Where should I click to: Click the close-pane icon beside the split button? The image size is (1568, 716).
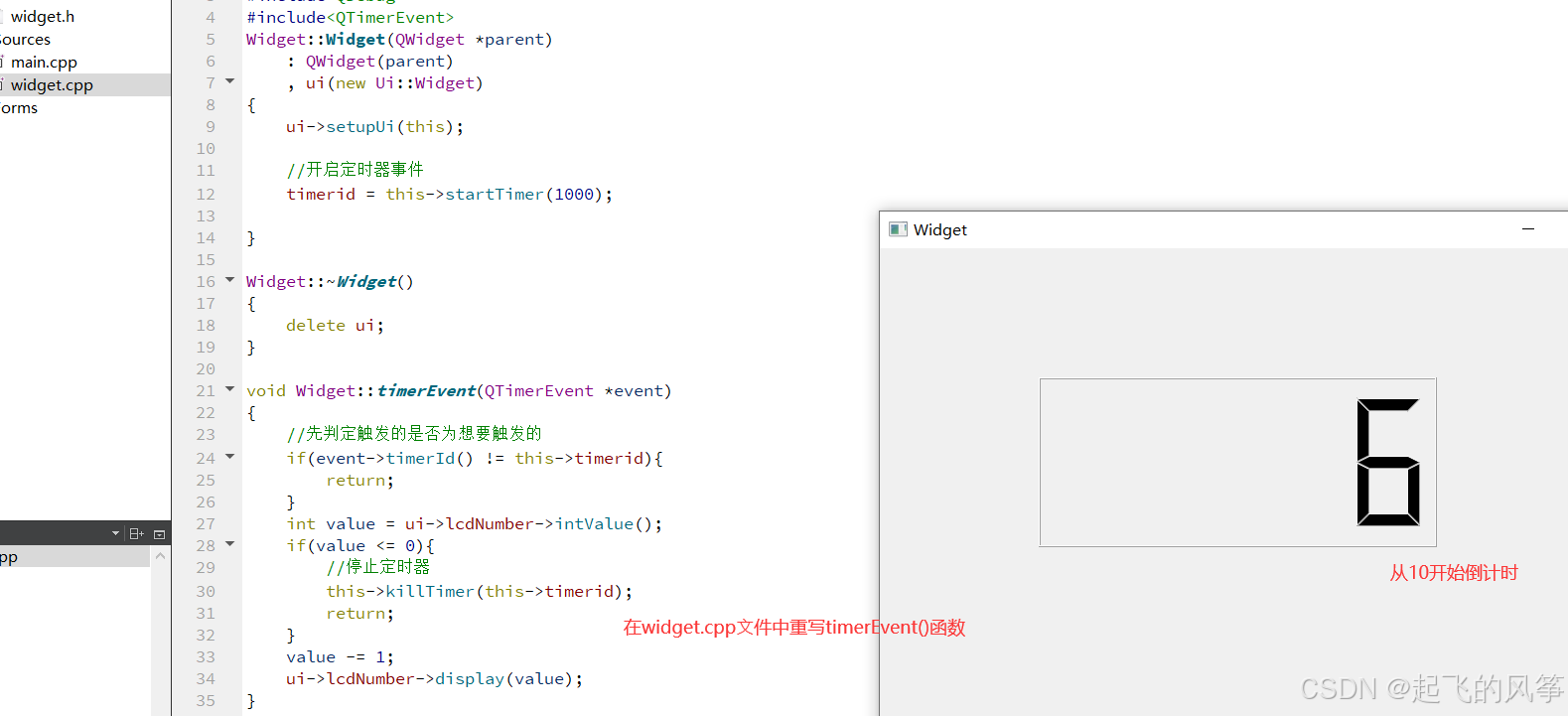159,534
